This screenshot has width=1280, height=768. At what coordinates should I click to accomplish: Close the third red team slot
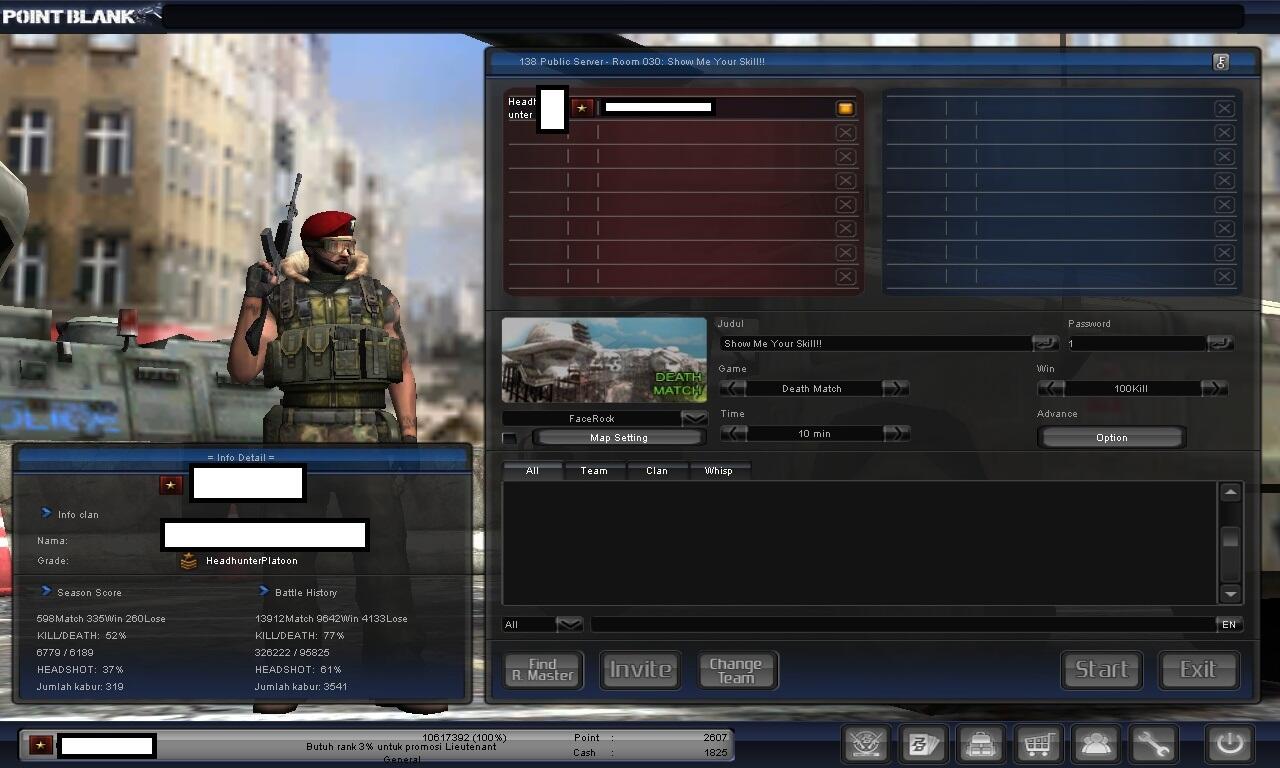tap(845, 156)
